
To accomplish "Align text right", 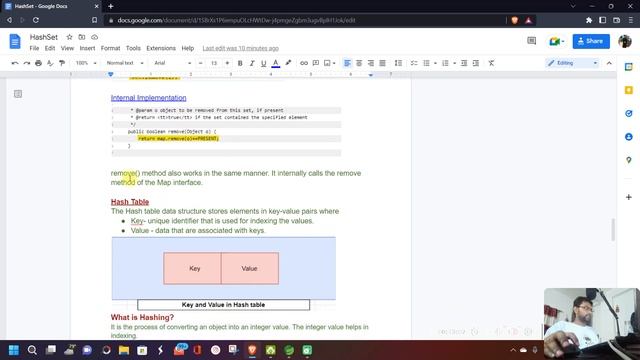I will [x=371, y=63].
